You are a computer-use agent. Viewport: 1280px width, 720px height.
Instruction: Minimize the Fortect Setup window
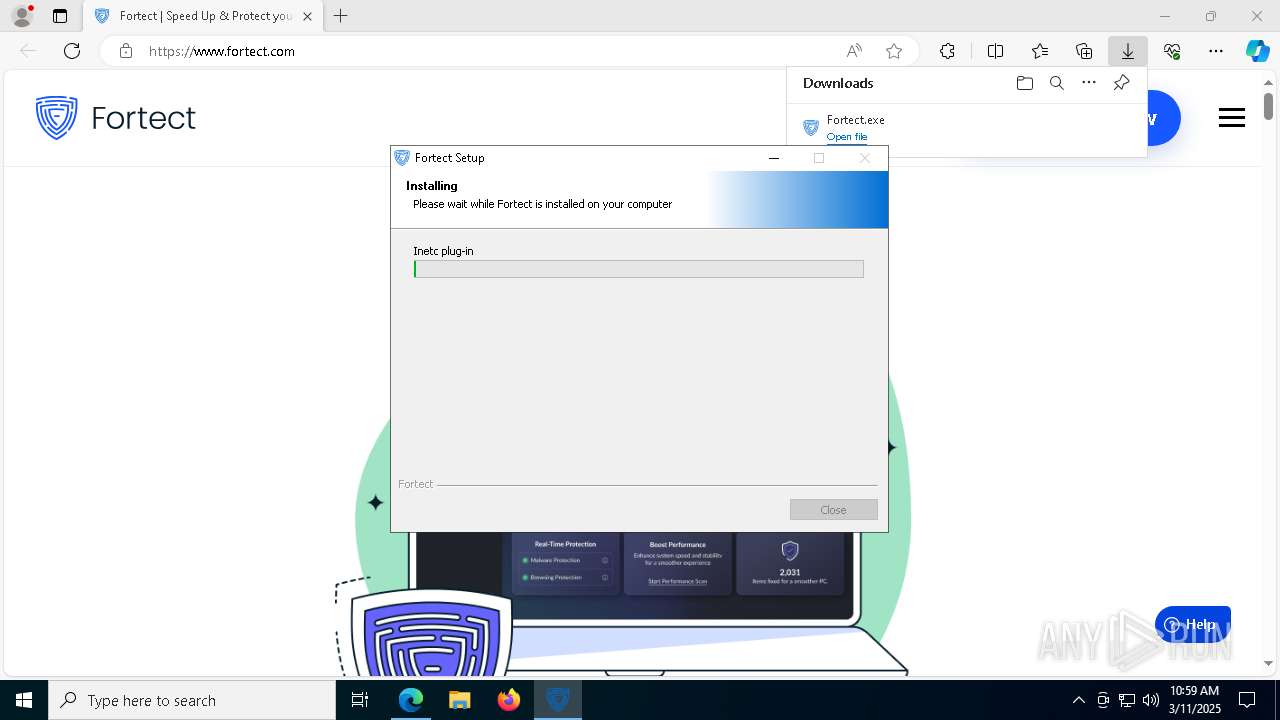(x=773, y=158)
